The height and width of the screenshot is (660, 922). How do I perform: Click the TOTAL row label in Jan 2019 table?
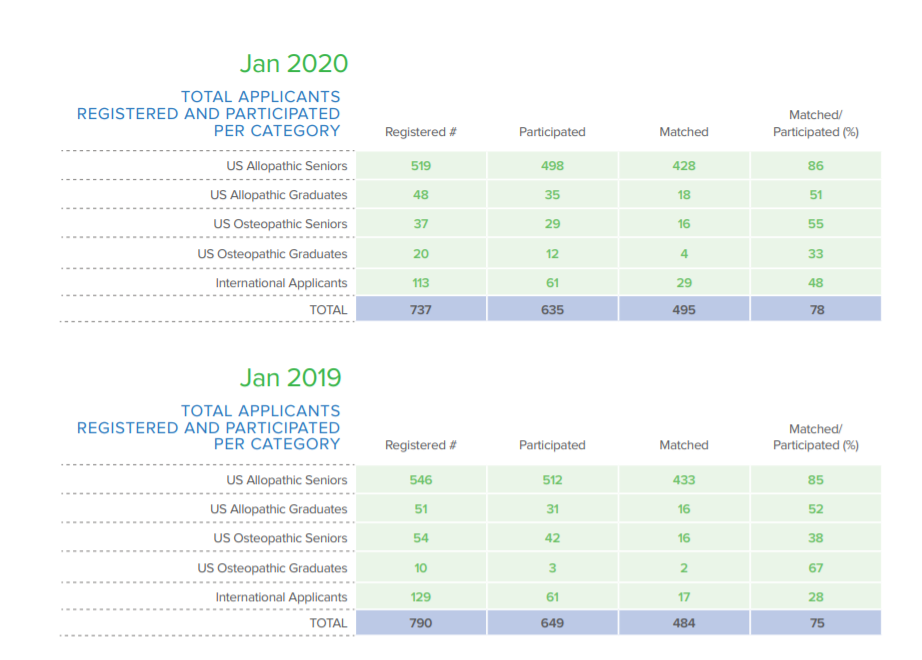328,623
